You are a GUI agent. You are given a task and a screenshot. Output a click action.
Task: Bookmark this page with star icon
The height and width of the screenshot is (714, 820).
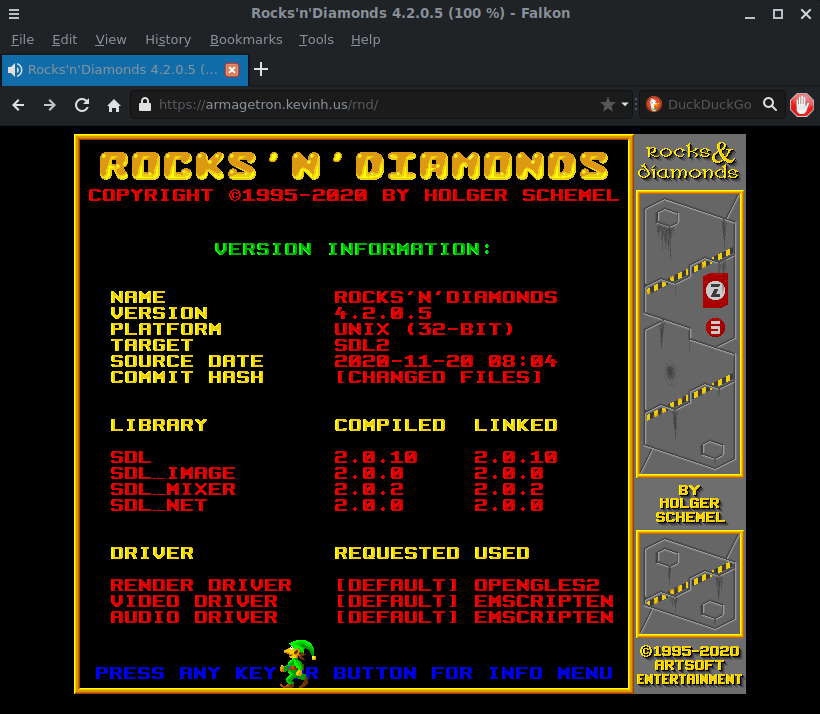coord(608,105)
